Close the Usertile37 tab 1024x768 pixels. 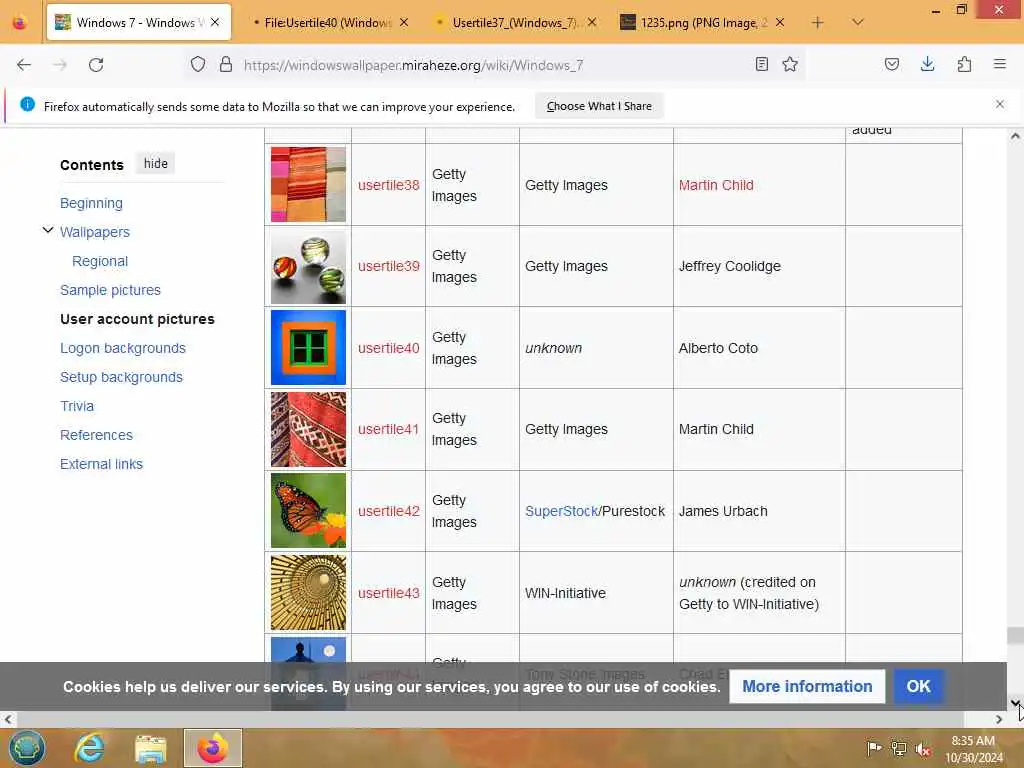point(592,22)
